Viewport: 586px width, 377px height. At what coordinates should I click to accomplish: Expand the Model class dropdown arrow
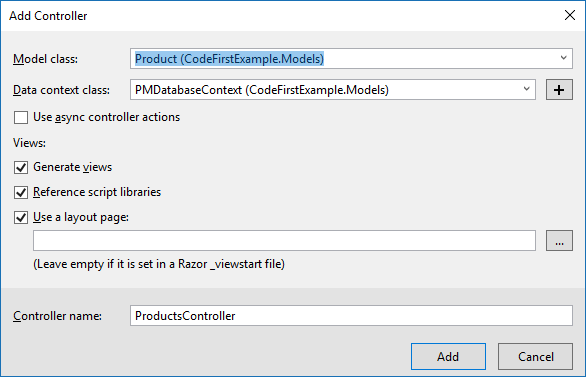pos(564,58)
